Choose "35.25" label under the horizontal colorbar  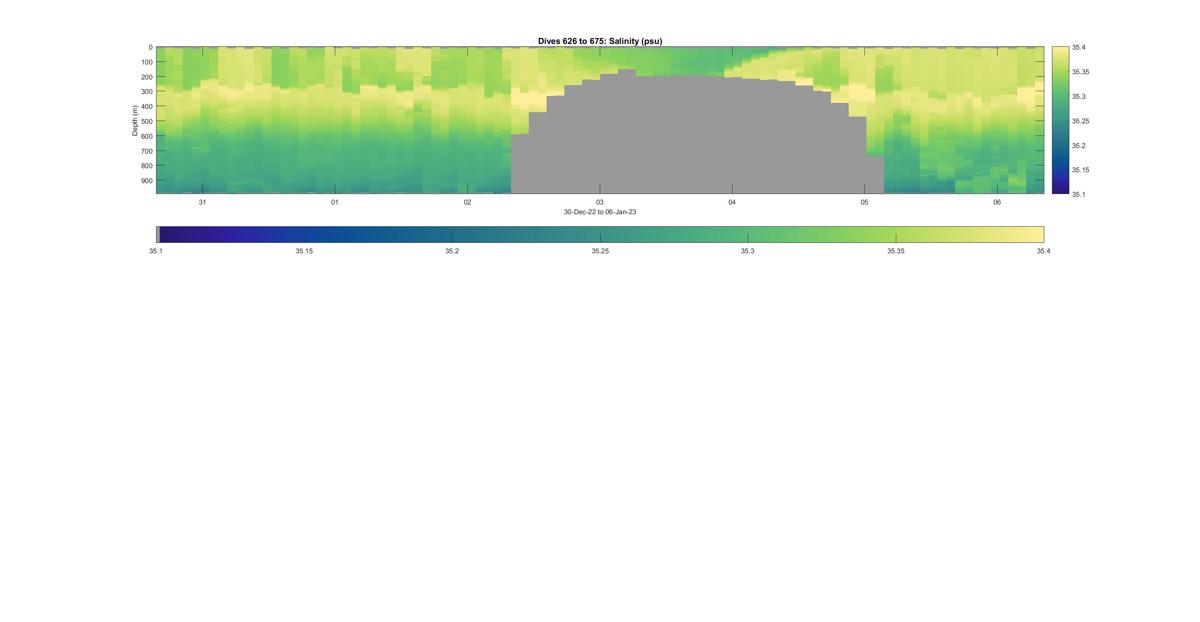click(x=600, y=251)
